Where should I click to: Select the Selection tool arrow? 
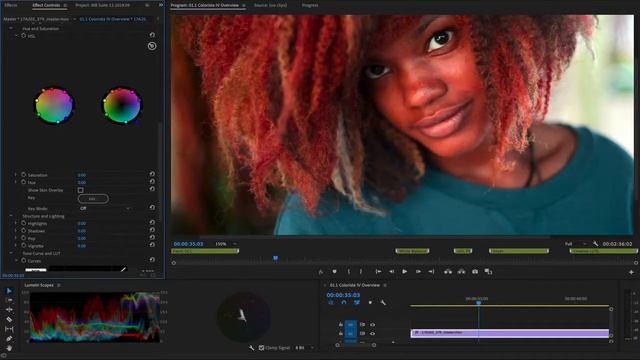click(9, 291)
